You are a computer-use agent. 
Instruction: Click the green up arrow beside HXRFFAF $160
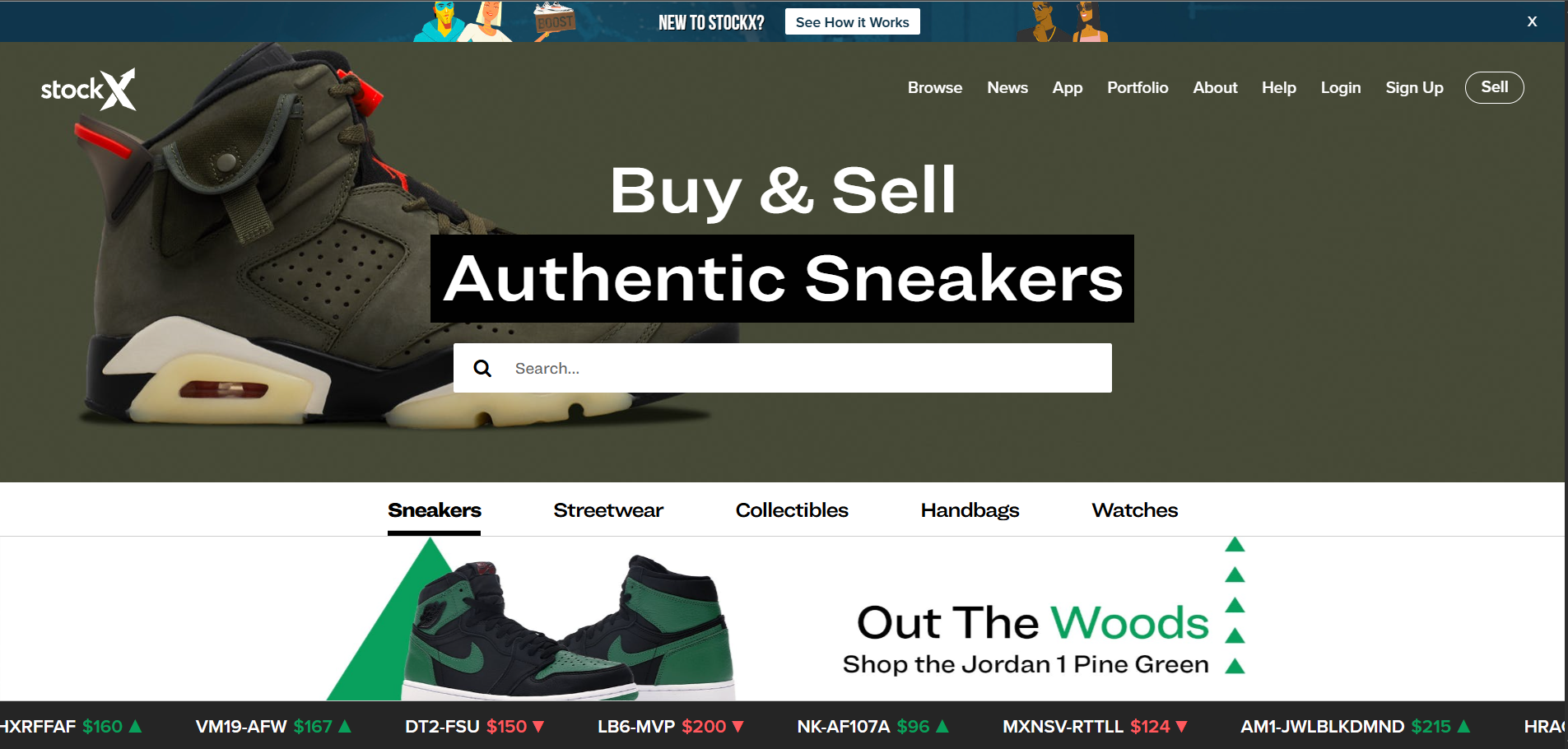136,726
